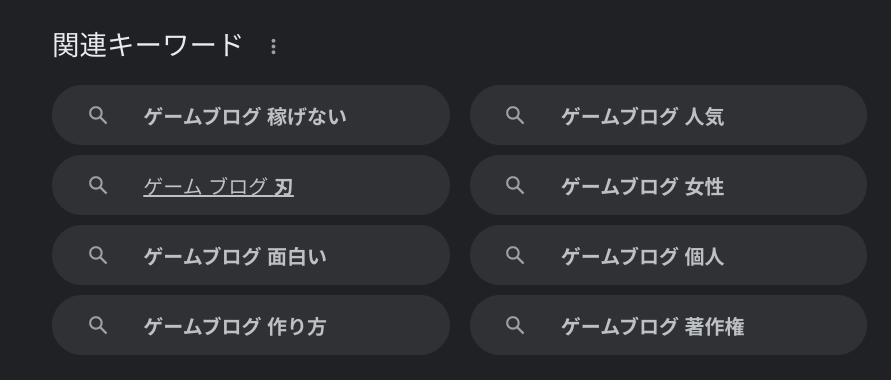The height and width of the screenshot is (380, 891).
Task: Click the 関連キーワード heading text
Action: coord(148,45)
